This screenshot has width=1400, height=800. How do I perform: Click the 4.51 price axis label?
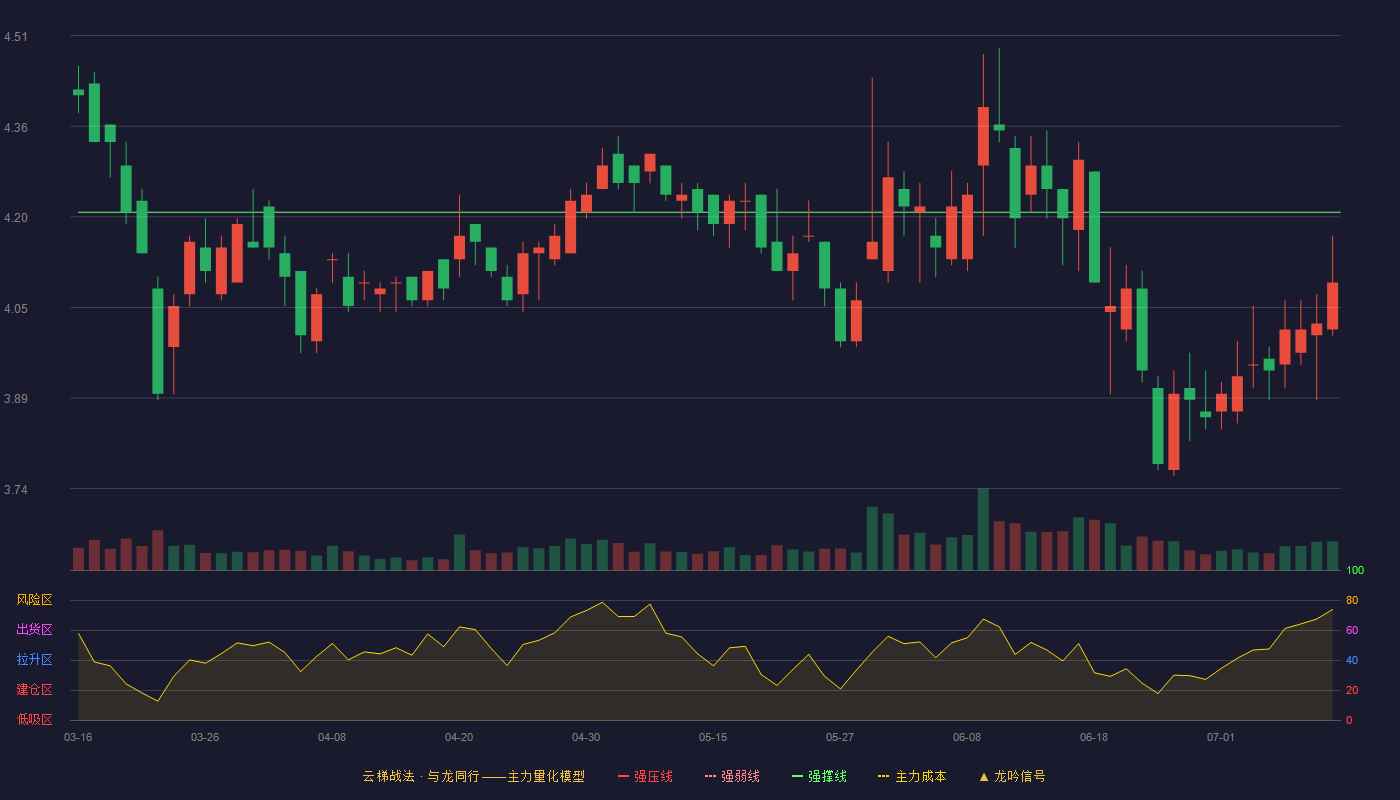16,37
